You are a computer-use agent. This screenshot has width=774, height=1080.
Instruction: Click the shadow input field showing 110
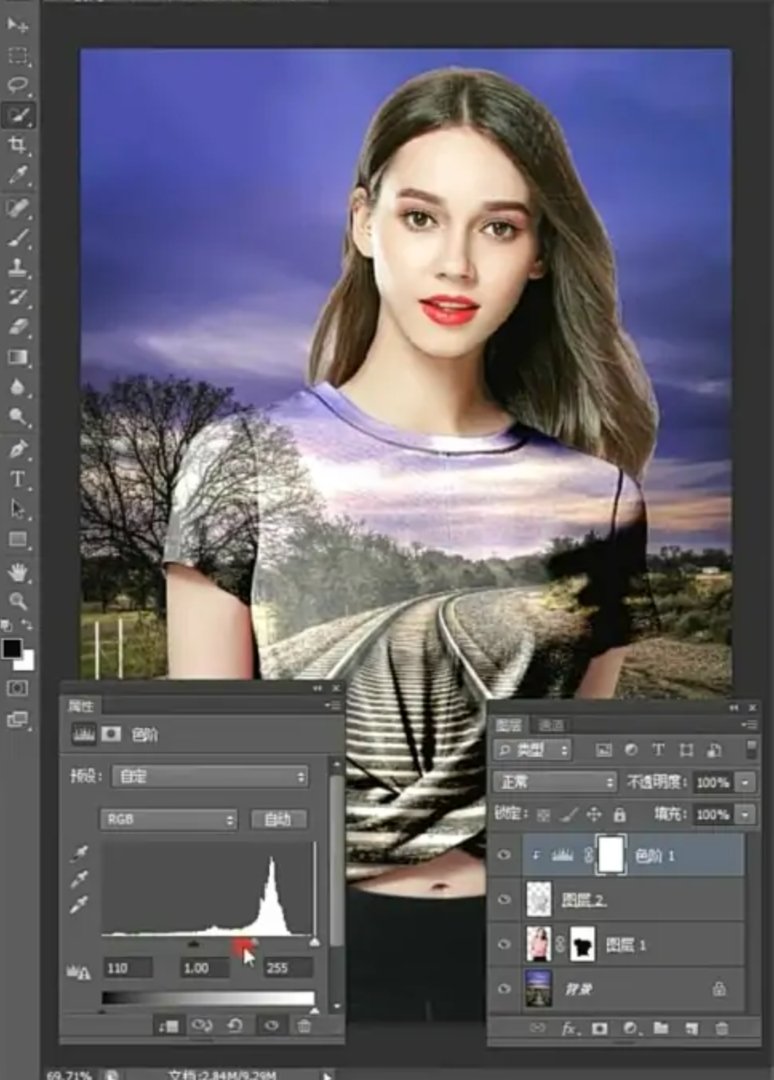pos(126,968)
